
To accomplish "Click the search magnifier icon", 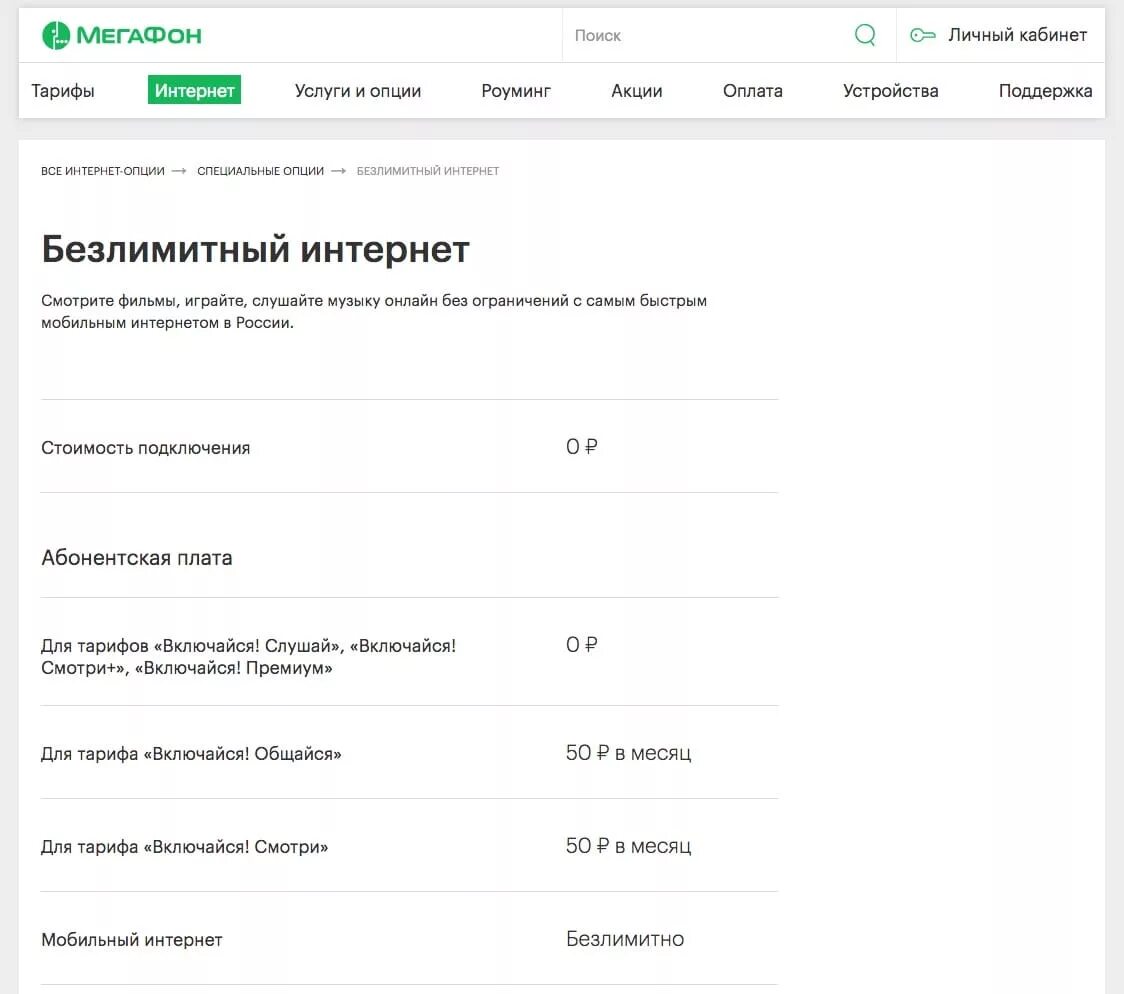I will coord(865,34).
